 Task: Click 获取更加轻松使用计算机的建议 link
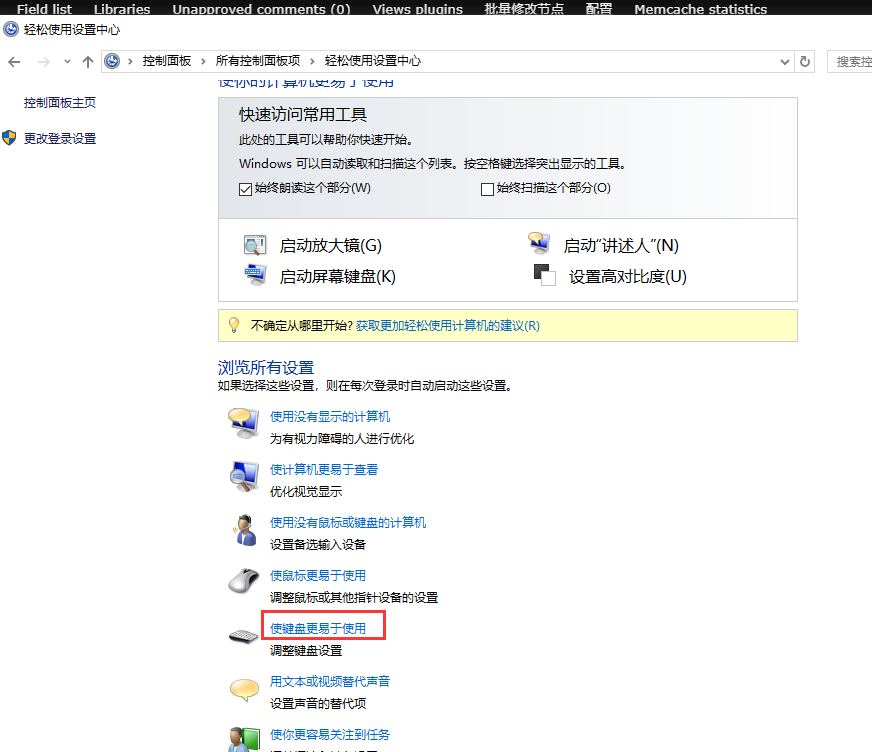tap(447, 326)
